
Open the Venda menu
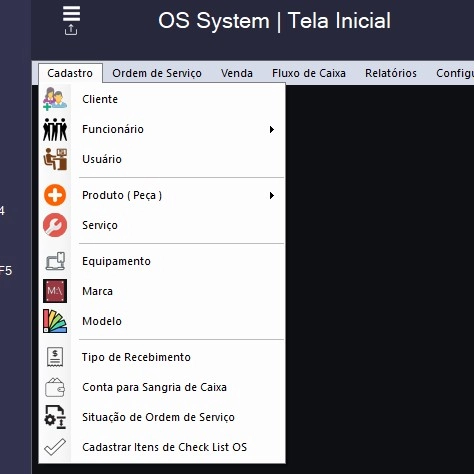[237, 73]
